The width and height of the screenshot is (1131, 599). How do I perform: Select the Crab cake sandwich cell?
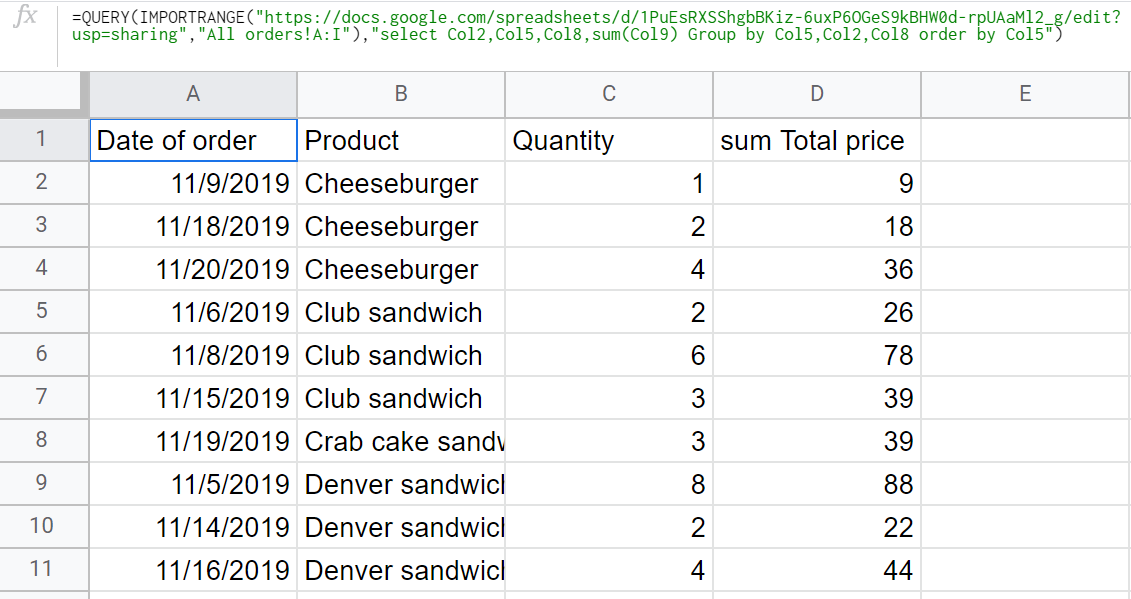click(x=401, y=441)
